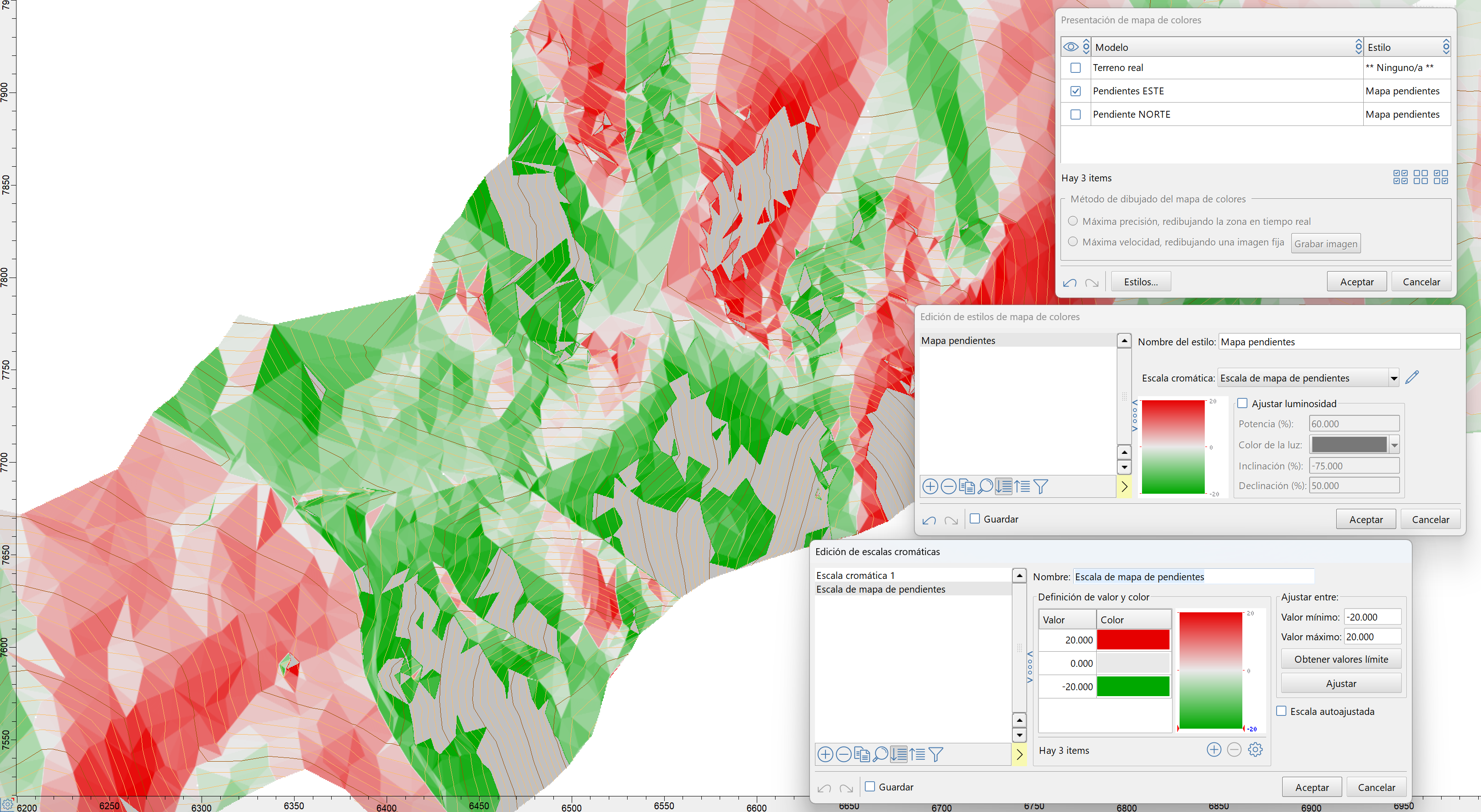Enable the Terreno real model checkbox

[1075, 68]
